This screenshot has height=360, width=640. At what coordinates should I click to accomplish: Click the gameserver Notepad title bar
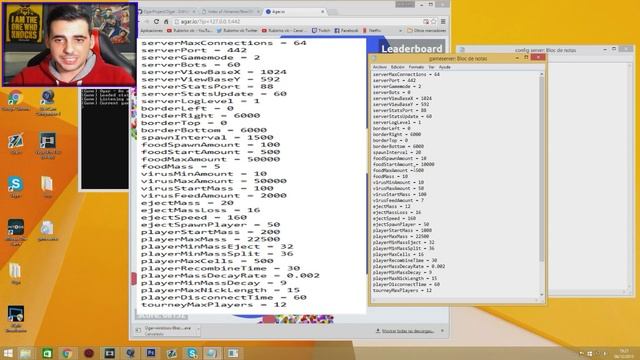(x=457, y=59)
